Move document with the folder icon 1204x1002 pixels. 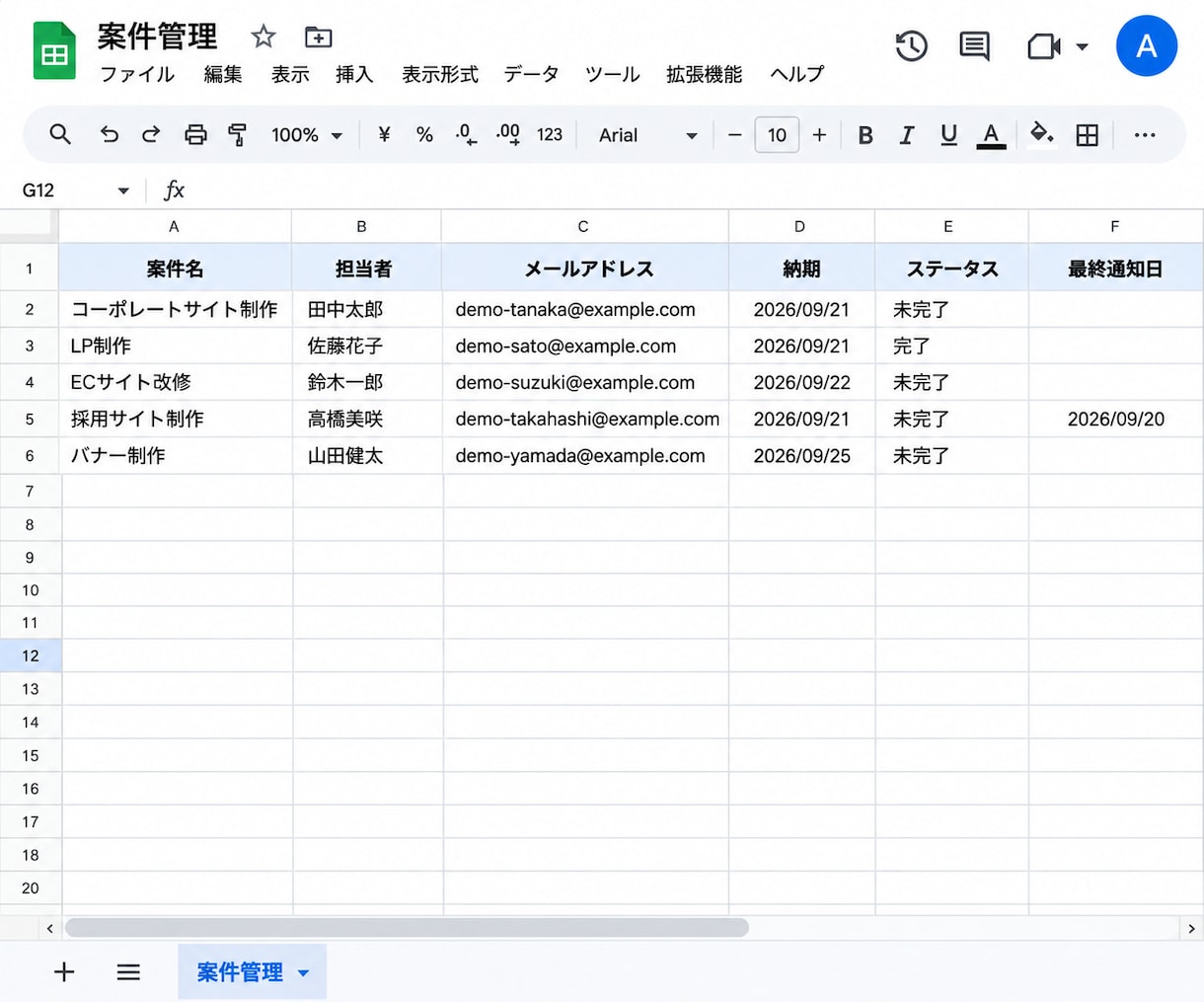(x=318, y=38)
